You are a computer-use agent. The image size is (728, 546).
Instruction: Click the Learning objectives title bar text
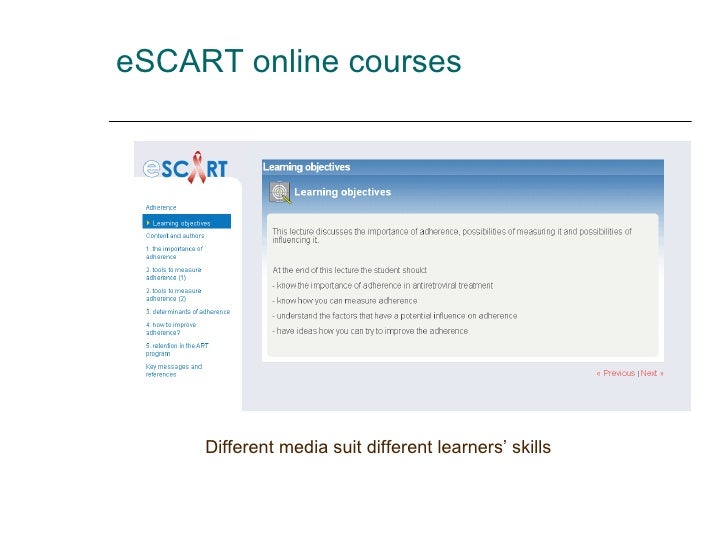point(306,167)
